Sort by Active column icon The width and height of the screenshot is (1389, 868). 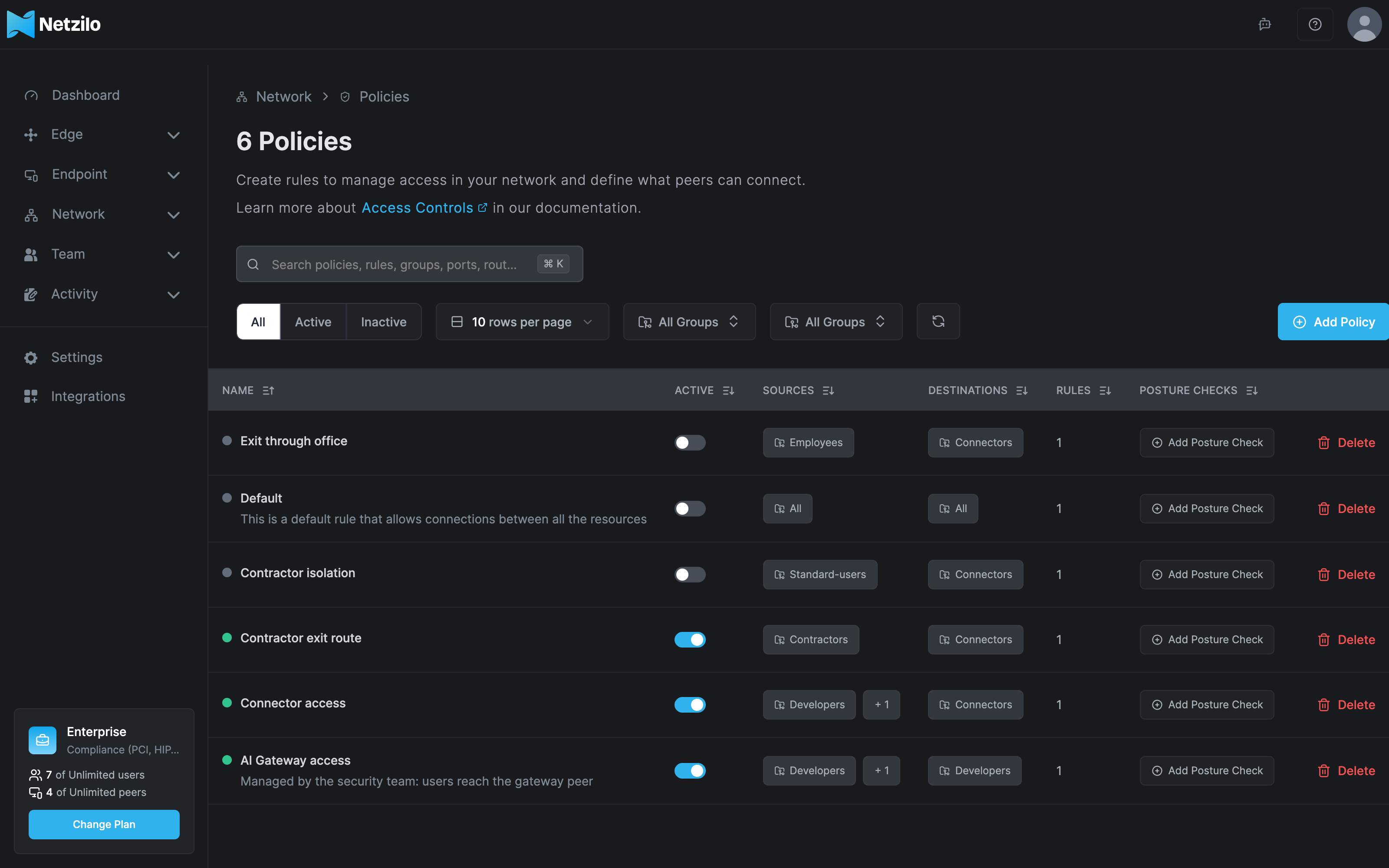[x=728, y=390]
